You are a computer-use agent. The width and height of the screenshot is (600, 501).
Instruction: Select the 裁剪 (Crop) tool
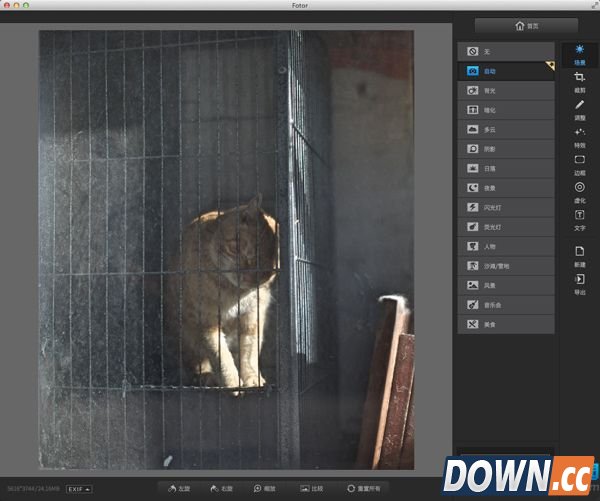tap(580, 81)
